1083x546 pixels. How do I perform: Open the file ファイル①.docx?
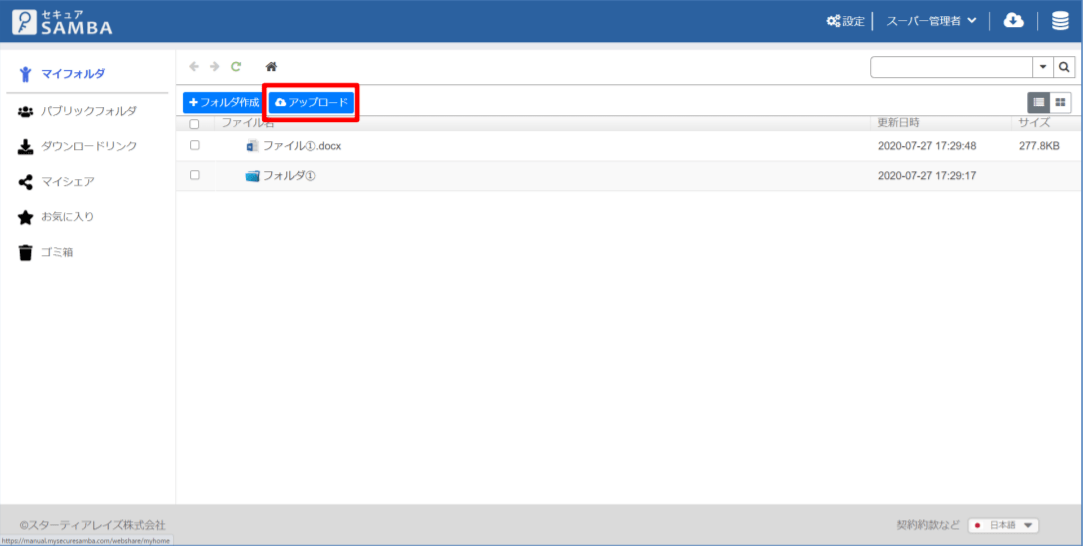point(302,146)
